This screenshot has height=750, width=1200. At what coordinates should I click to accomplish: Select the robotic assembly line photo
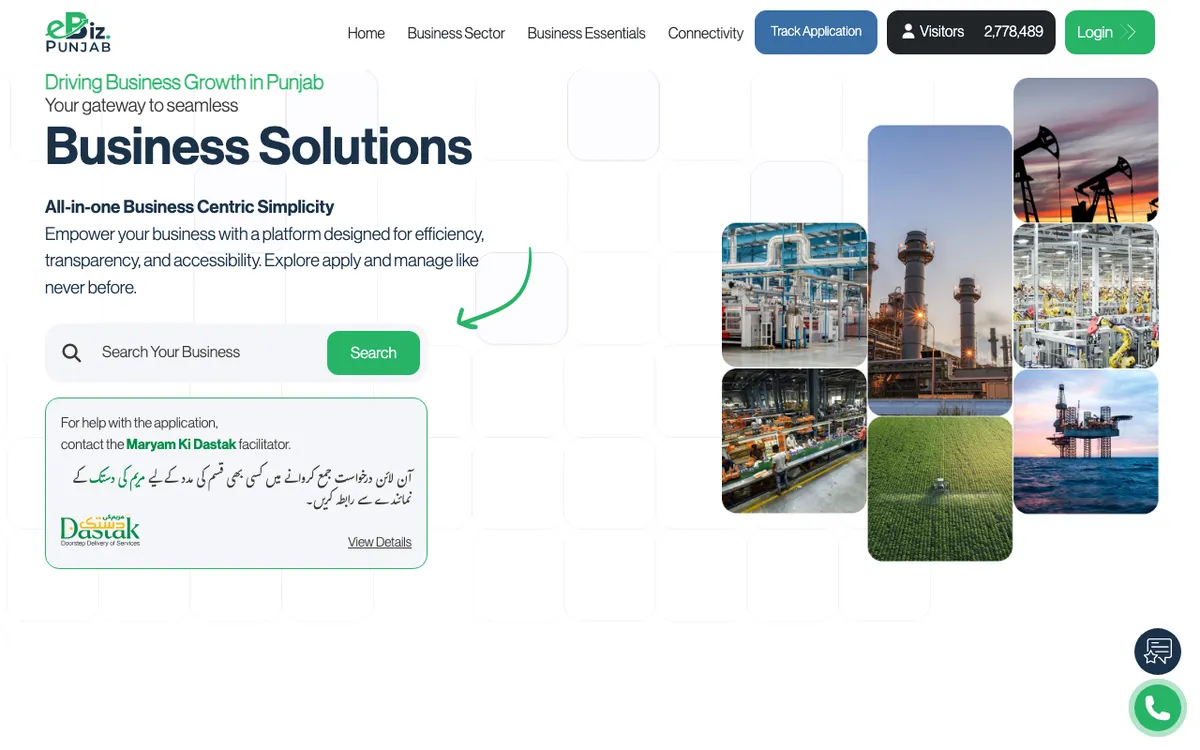(1086, 296)
